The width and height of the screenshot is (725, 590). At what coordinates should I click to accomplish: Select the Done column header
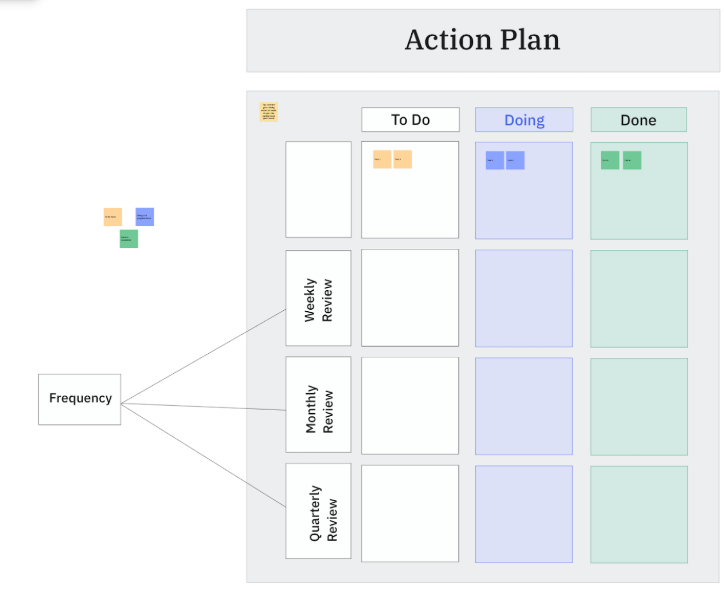(x=638, y=120)
